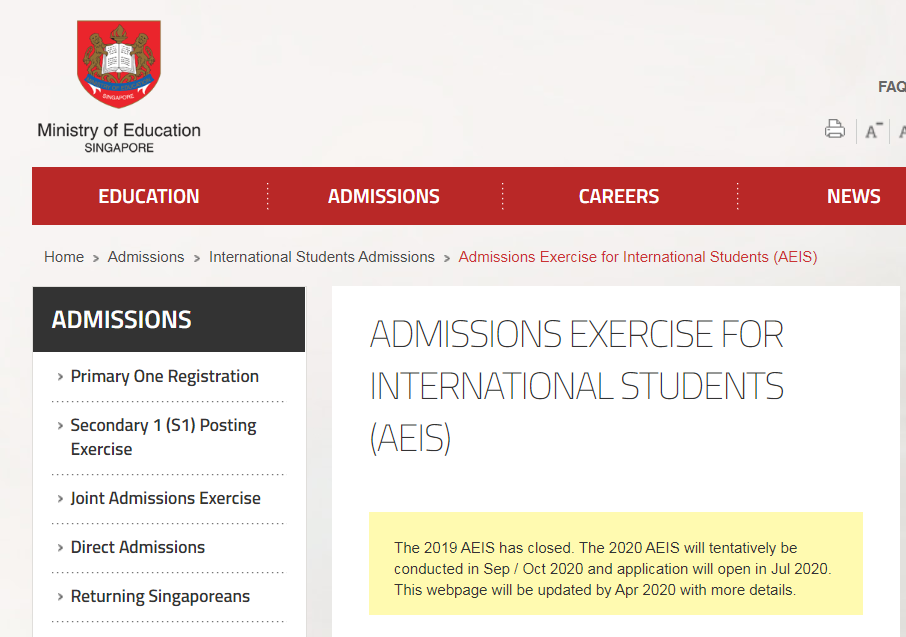Open International Students Admissions breadcrumb
Viewport: 906px width, 637px height.
(322, 257)
